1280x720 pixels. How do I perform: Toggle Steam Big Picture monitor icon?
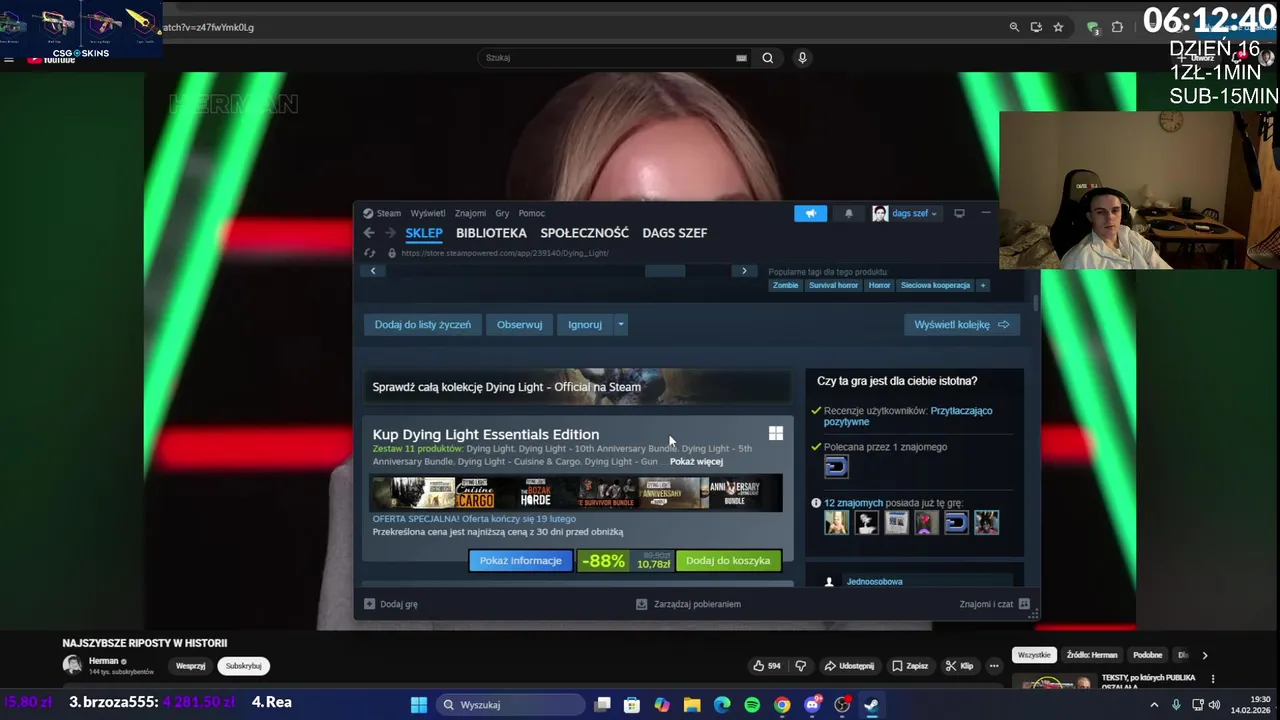coord(959,213)
